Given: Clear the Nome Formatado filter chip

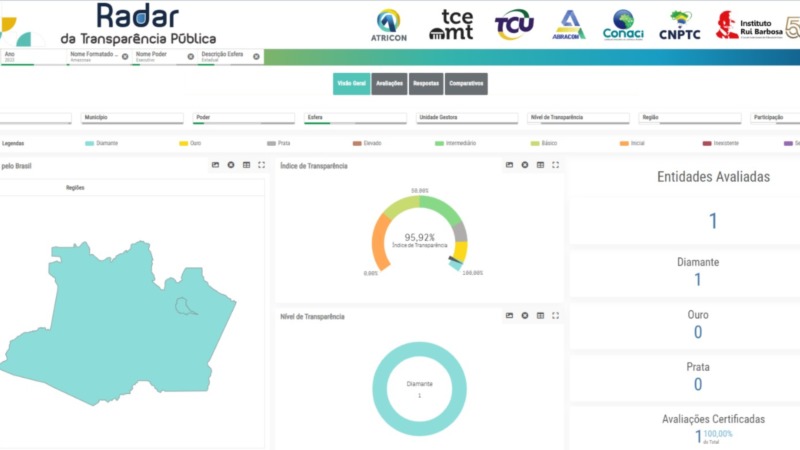Looking at the screenshot, I should 125,57.
